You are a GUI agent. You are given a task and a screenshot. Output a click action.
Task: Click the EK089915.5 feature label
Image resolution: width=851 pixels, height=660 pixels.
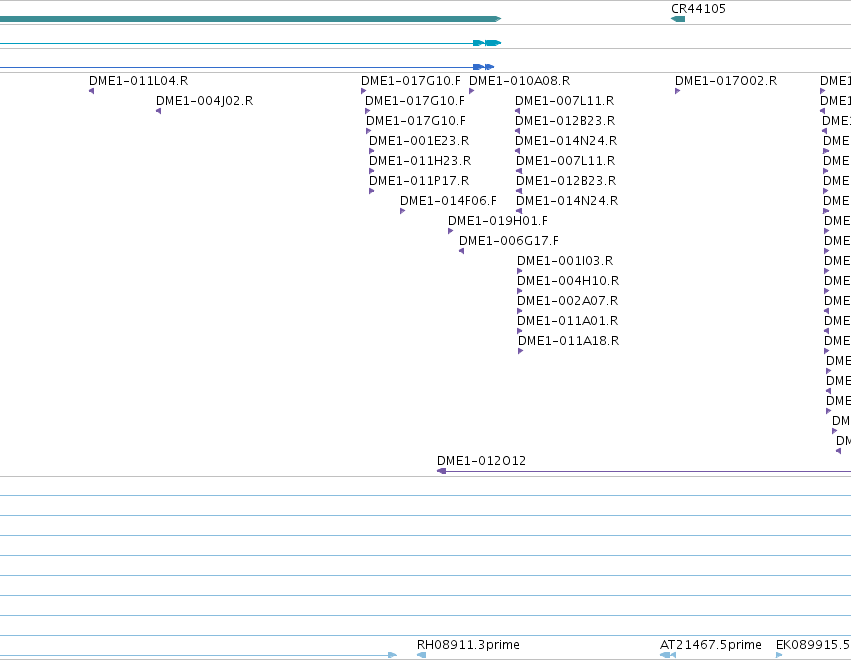(812, 645)
